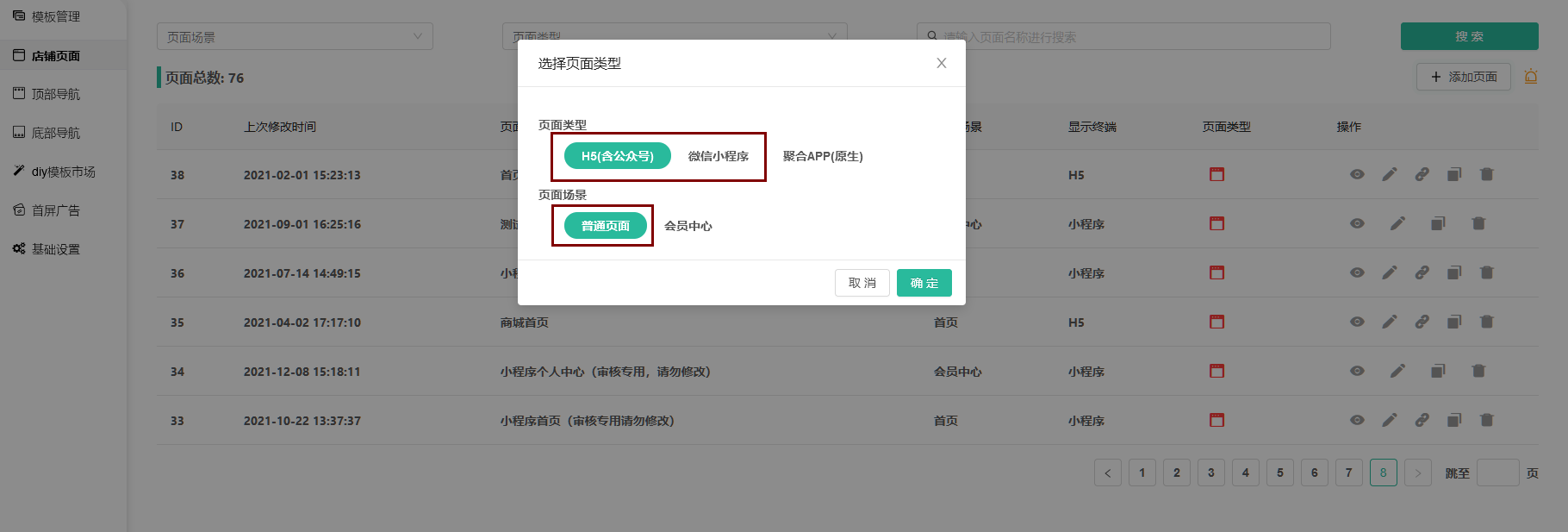Close the 选择页面类型 dialog with X
The height and width of the screenshot is (532, 1568).
941,63
